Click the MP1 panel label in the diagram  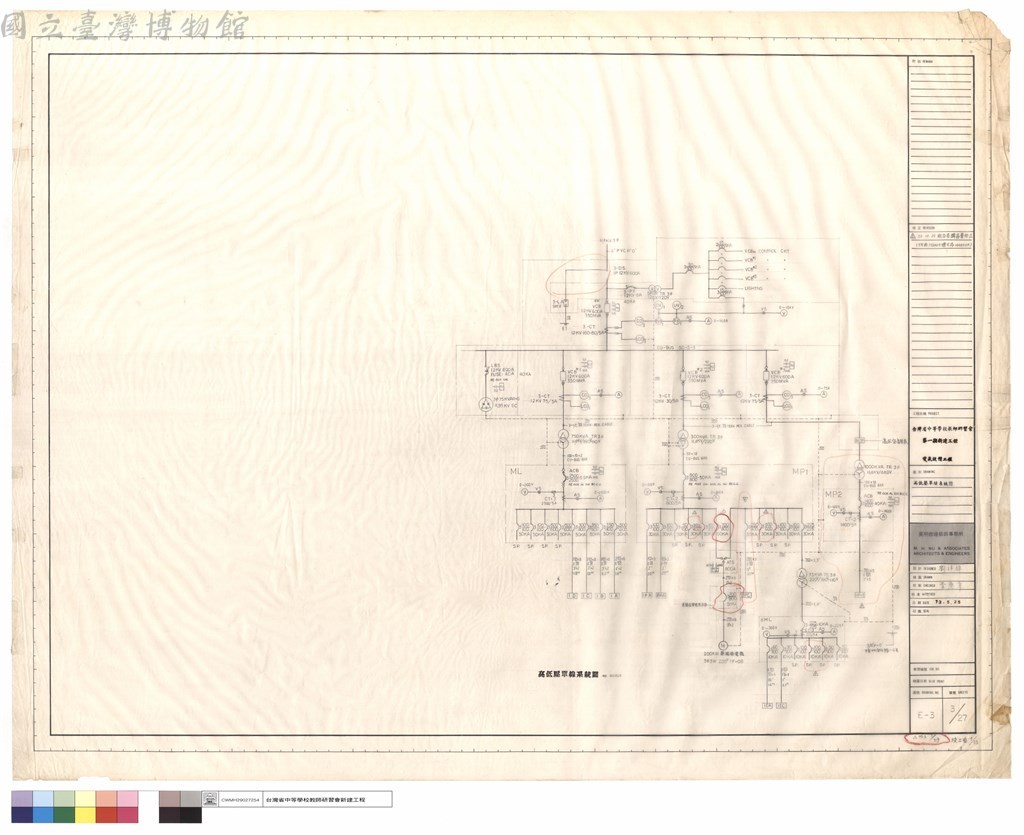(x=801, y=471)
